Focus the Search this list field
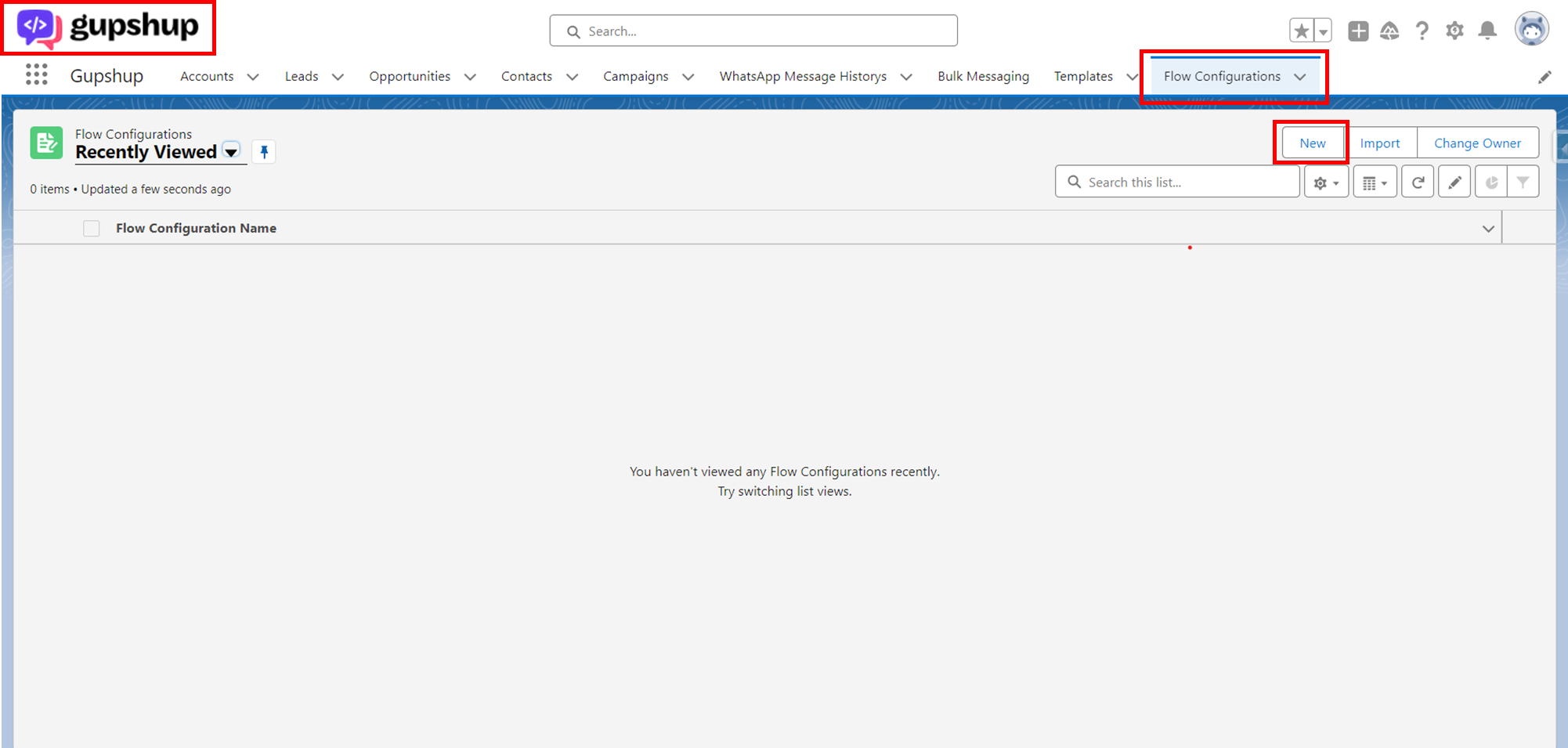The image size is (1568, 748). (x=1177, y=182)
